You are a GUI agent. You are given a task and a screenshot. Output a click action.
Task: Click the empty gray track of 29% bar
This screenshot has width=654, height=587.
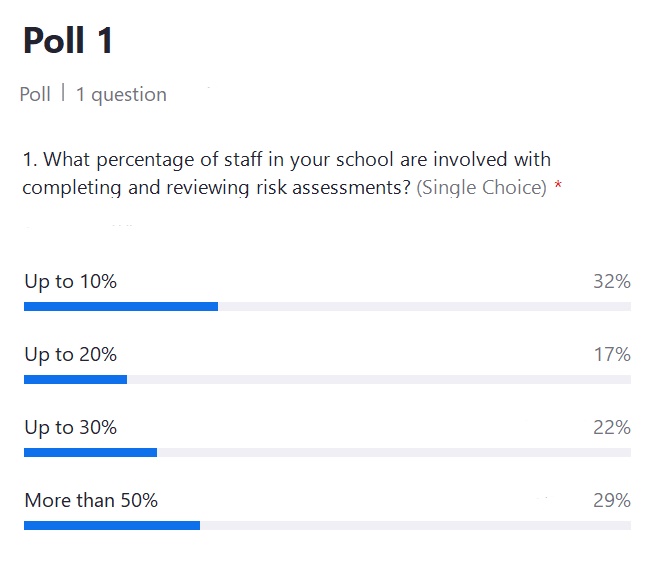click(x=415, y=526)
